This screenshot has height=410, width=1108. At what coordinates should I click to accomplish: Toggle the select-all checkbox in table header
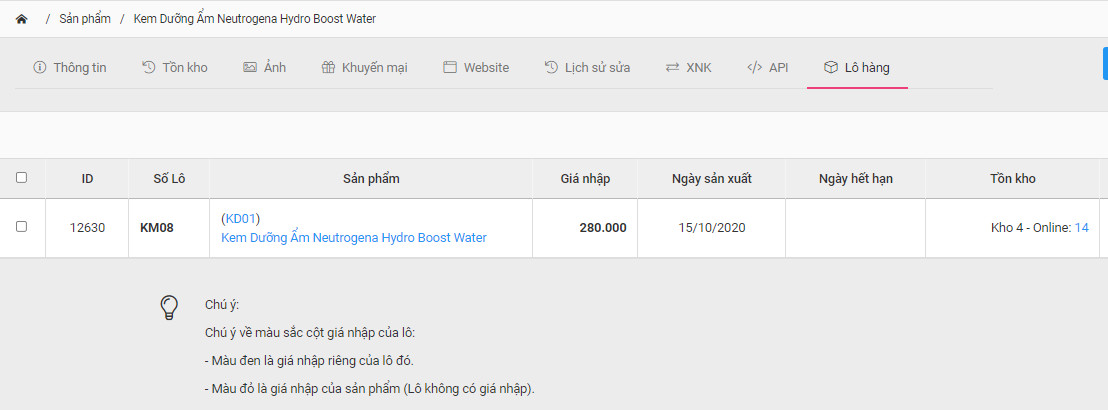(x=21, y=178)
